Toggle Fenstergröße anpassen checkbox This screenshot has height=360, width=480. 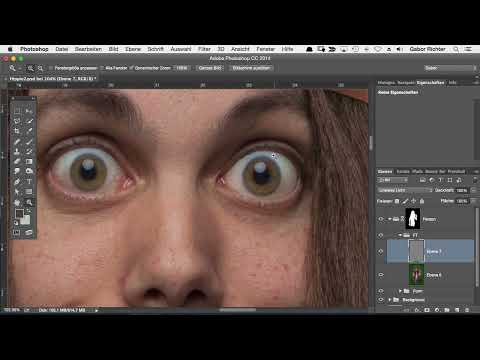point(51,68)
